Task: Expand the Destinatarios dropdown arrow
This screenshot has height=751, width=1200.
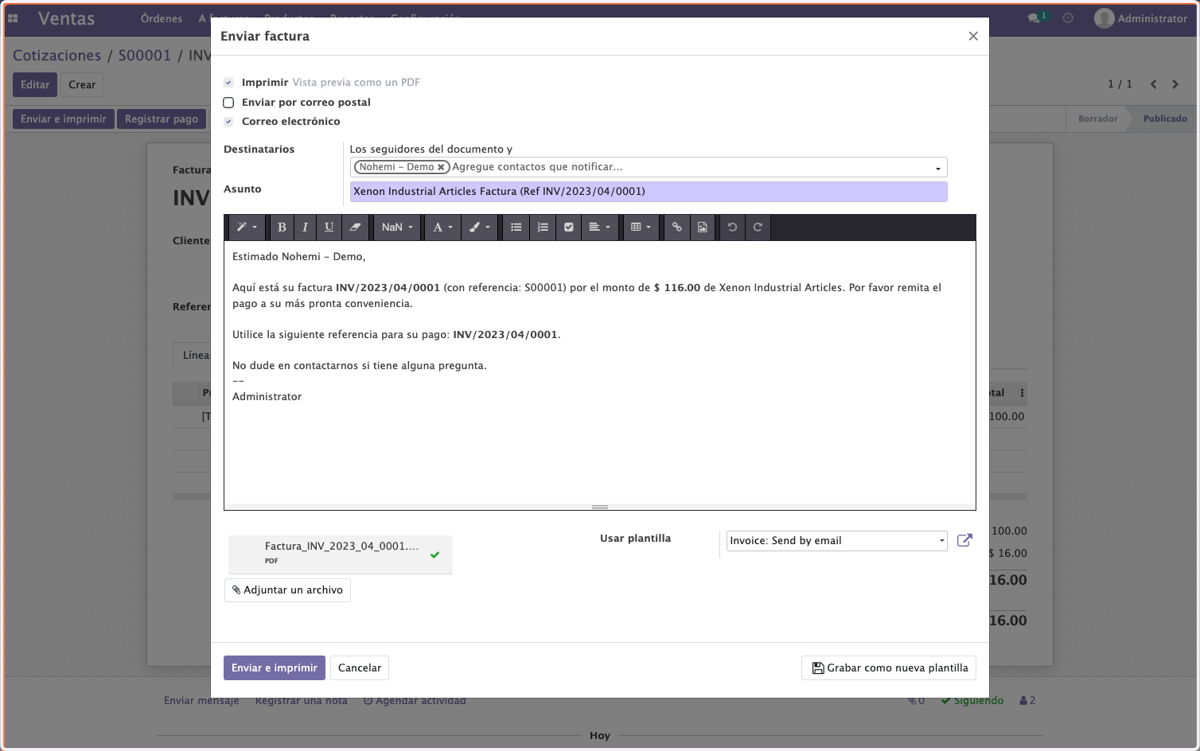Action: (x=938, y=168)
